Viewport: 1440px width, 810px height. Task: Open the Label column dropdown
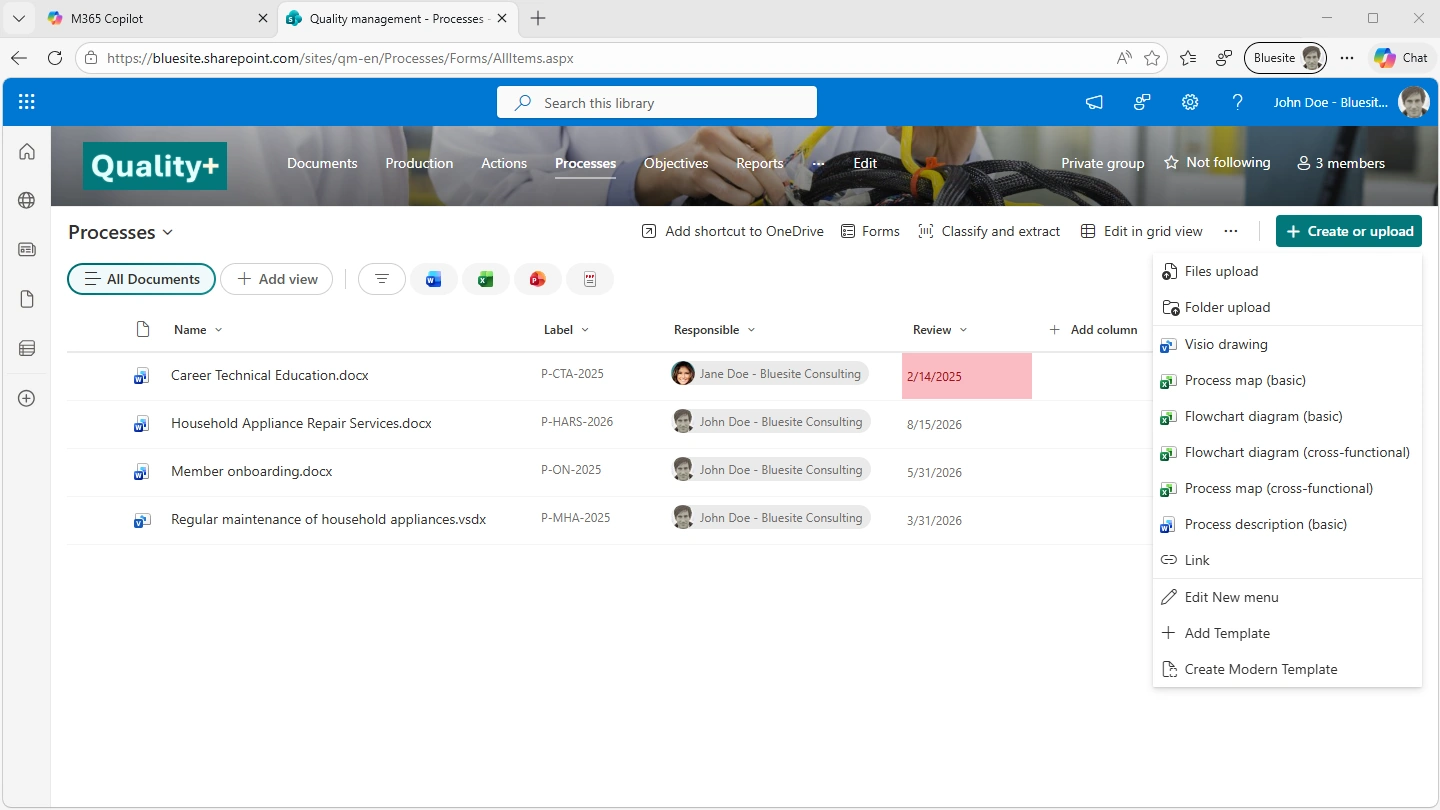(587, 329)
